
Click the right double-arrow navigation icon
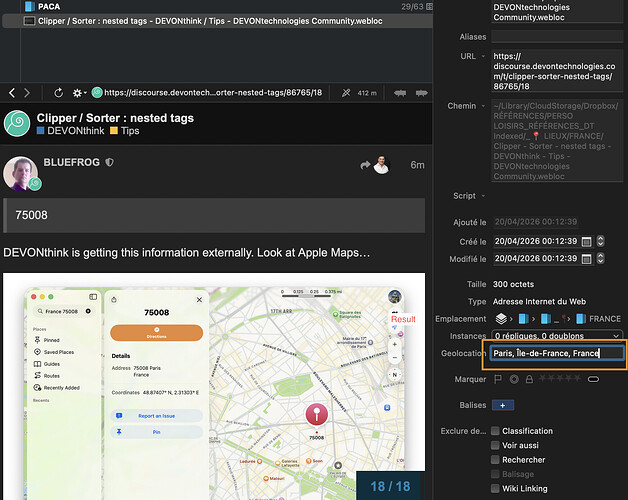click(x=421, y=93)
